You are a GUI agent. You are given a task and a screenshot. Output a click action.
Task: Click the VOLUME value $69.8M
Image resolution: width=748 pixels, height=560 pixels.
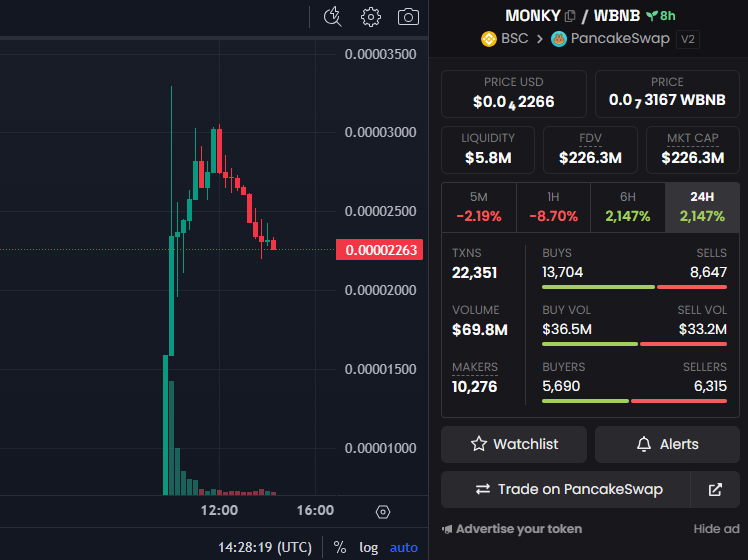pos(480,330)
